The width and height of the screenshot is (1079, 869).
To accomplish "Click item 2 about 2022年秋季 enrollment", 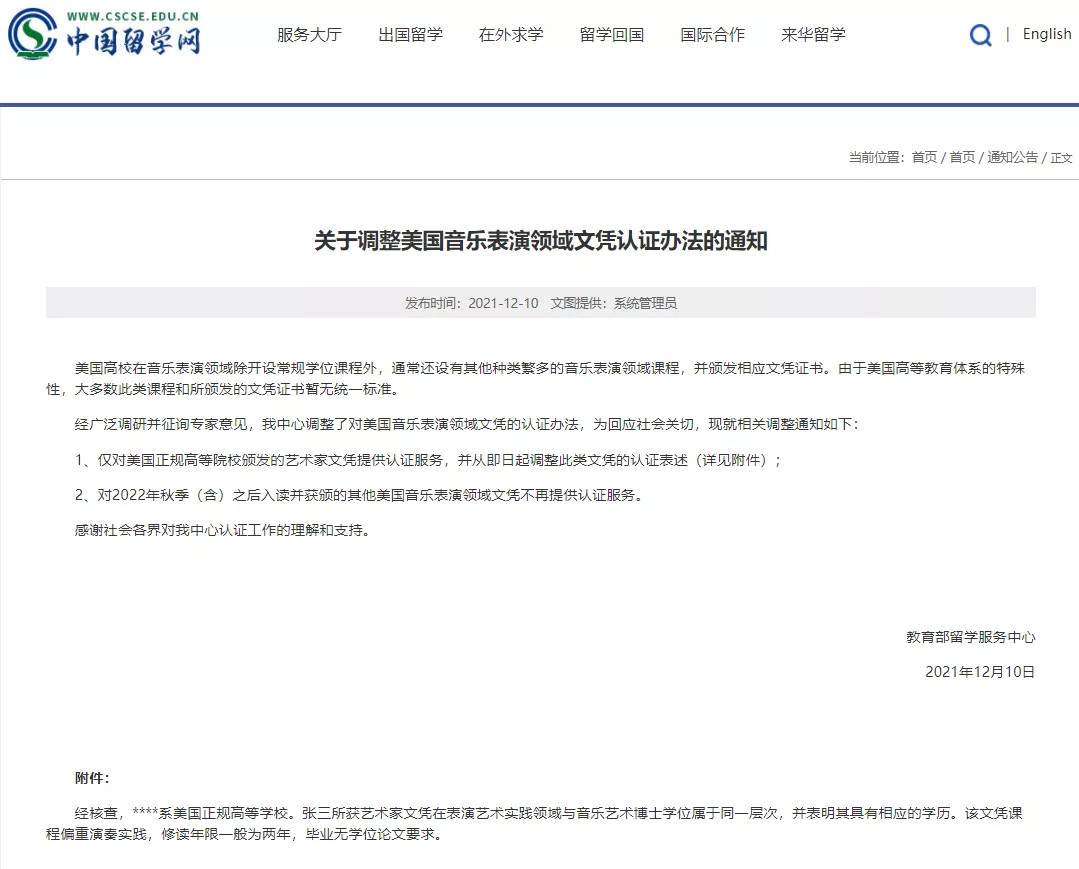I will click(359, 495).
